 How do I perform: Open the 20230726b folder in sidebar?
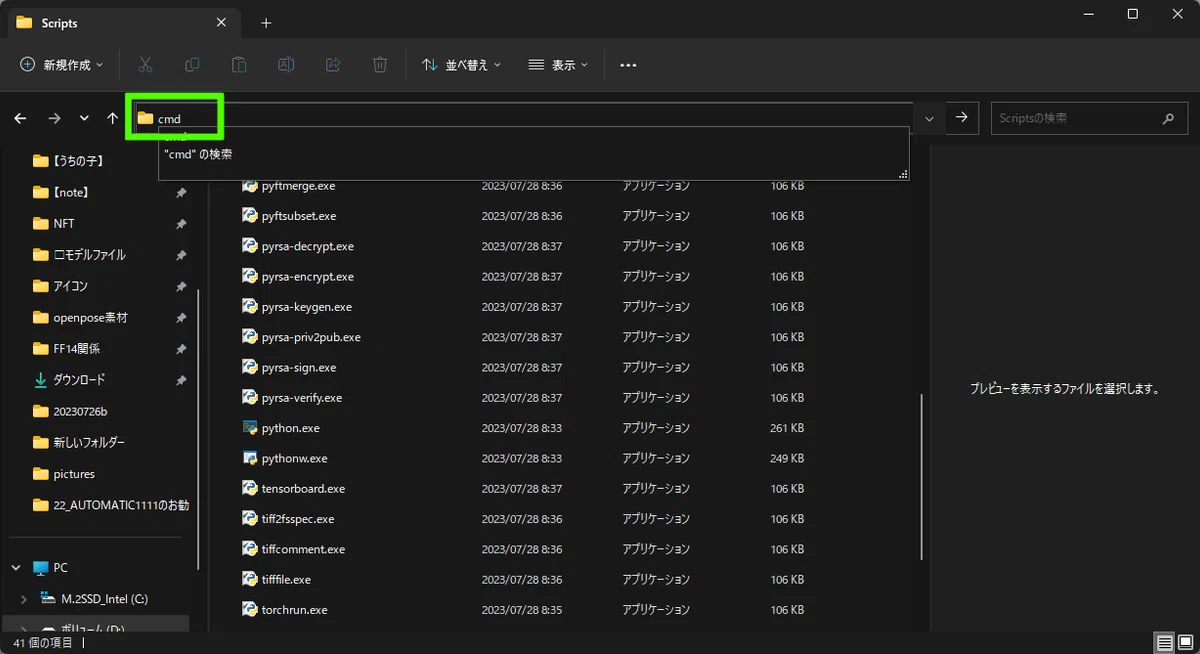[70, 411]
